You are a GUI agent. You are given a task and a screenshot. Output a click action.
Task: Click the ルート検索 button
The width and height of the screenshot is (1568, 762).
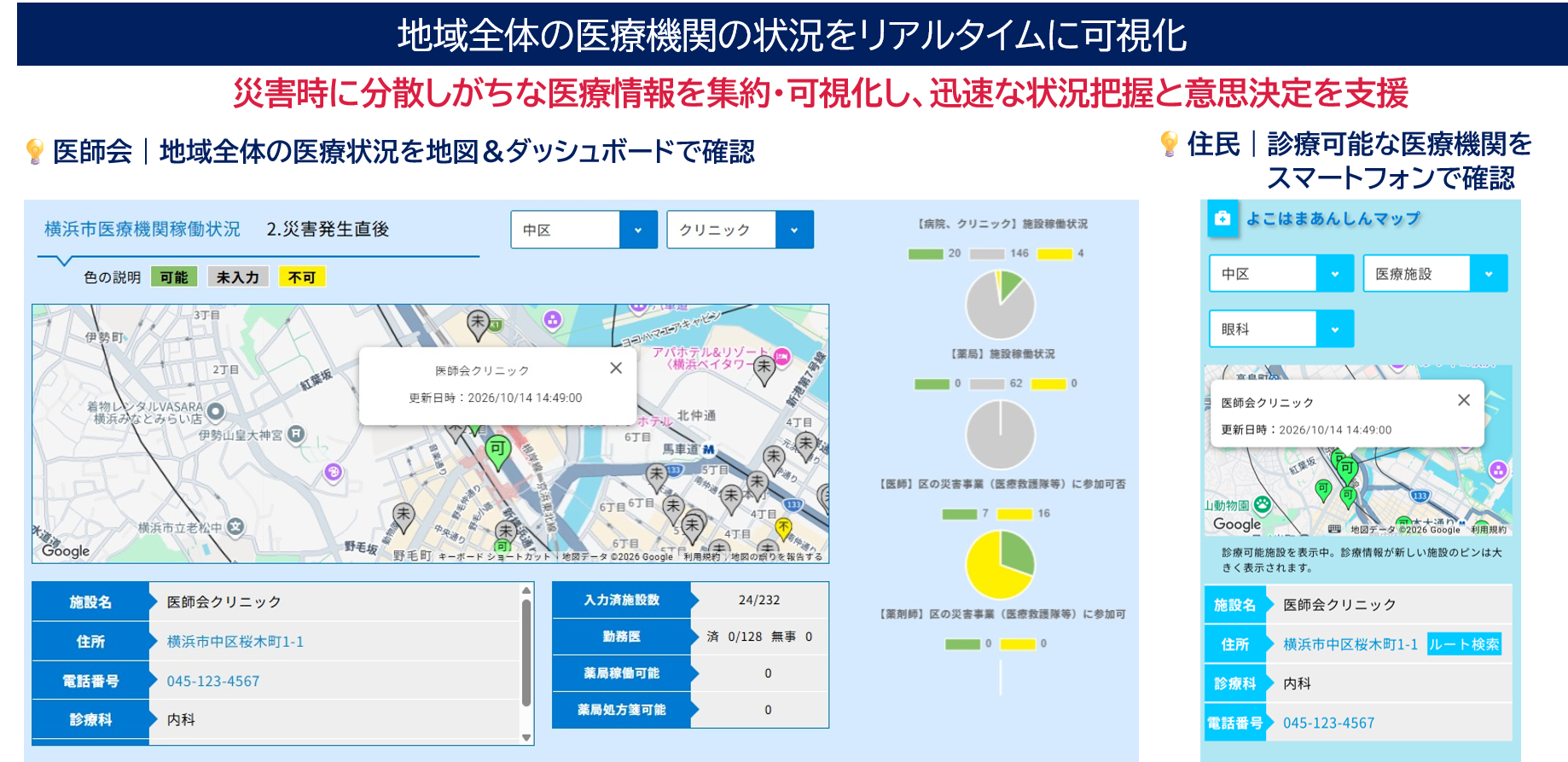click(x=1464, y=644)
